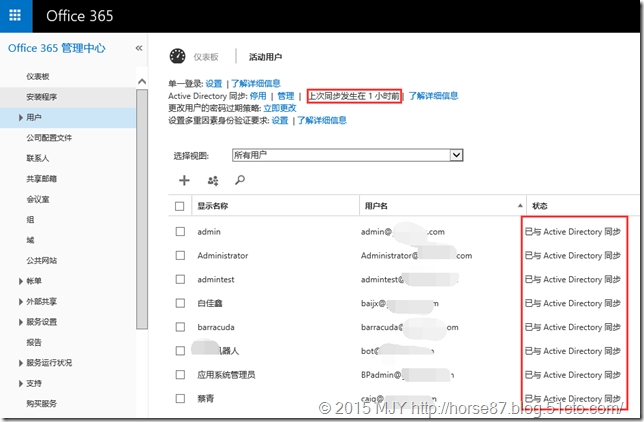Open the admin display name
This screenshot has height=422, width=644.
[209, 232]
